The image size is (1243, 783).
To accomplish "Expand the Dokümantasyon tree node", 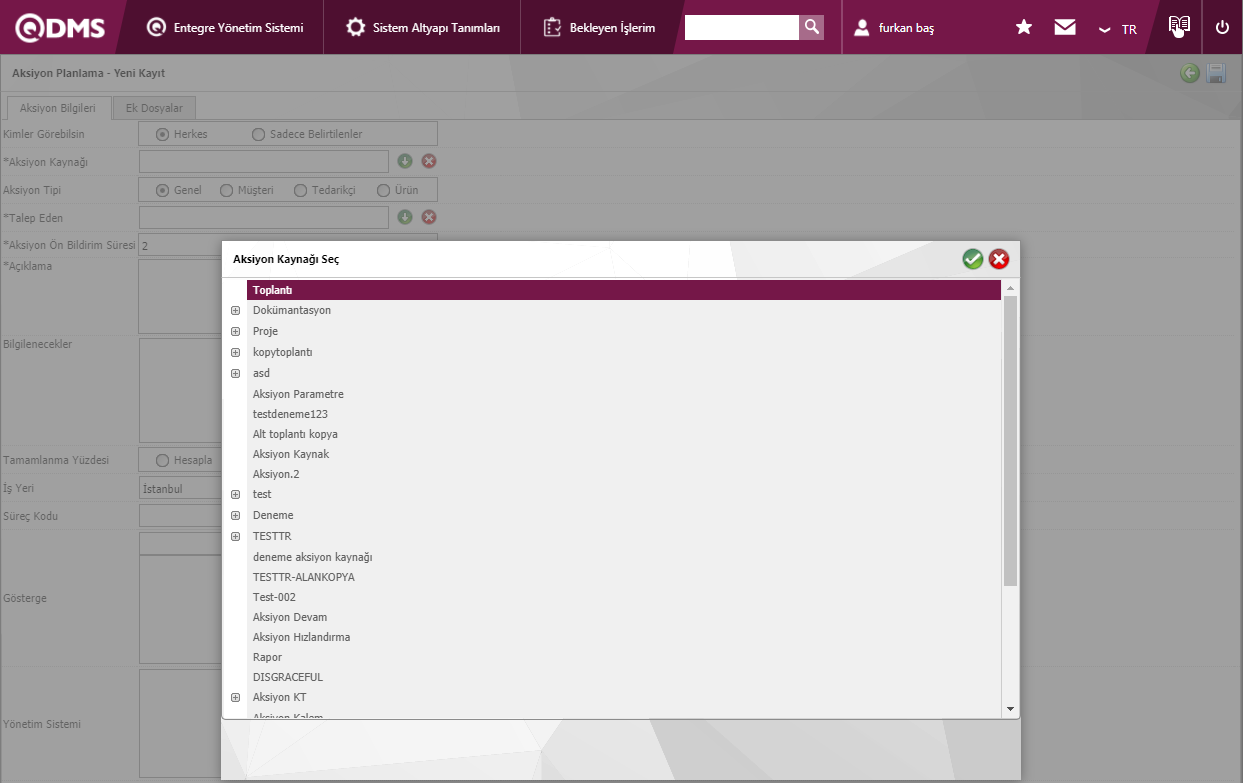I will [x=235, y=310].
